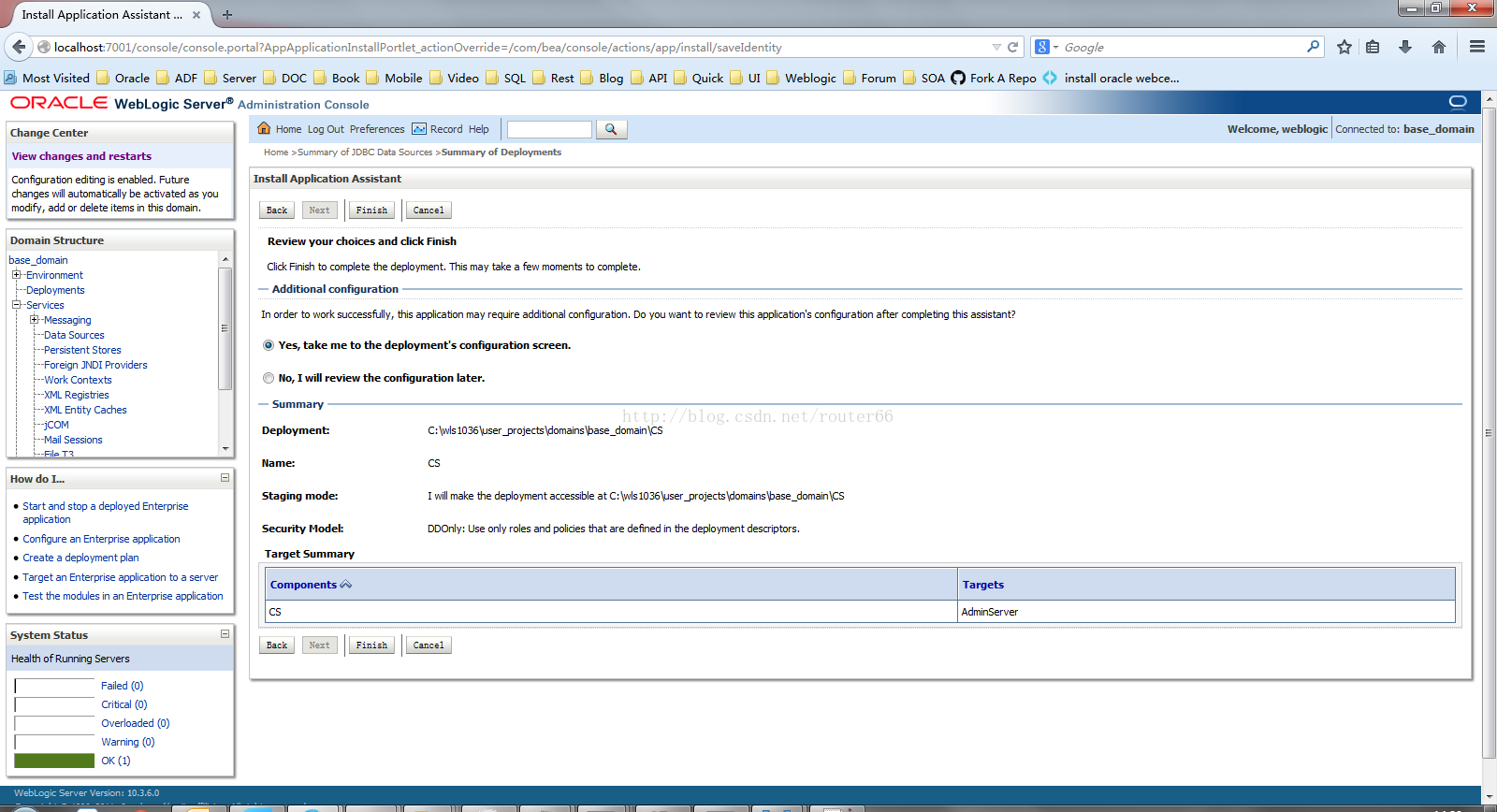Expand the Environment tree node

point(16,275)
